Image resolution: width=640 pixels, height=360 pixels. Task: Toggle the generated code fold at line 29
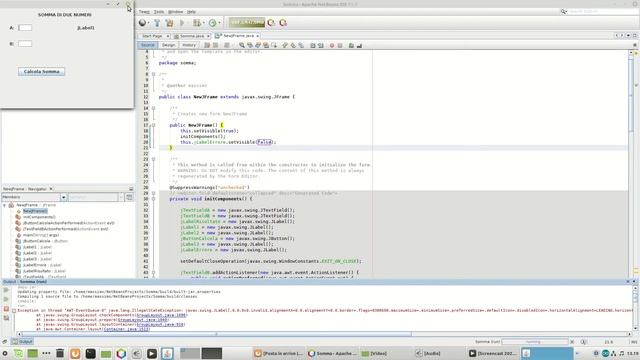point(153,193)
